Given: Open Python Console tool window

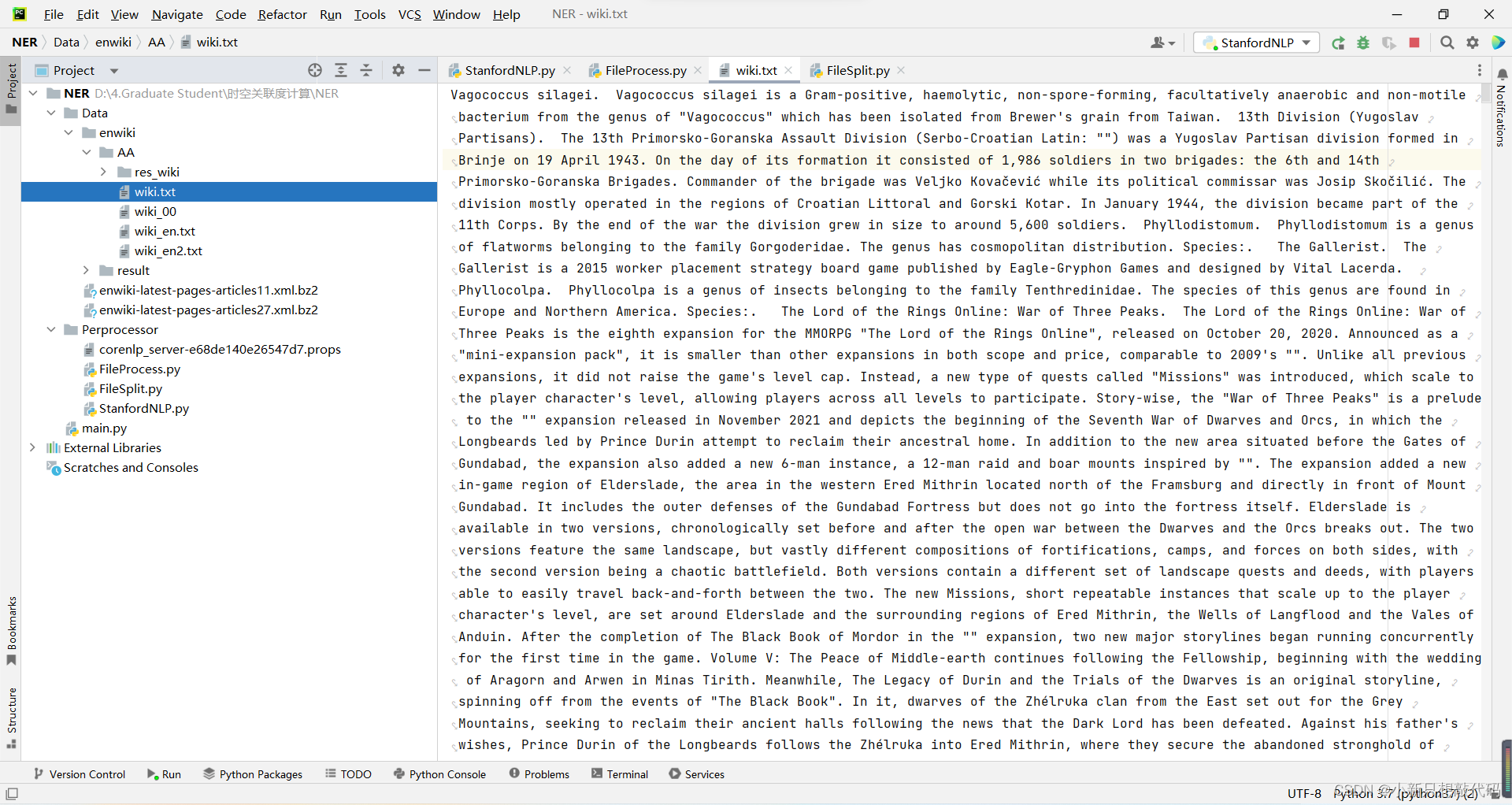Looking at the screenshot, I should point(440,774).
